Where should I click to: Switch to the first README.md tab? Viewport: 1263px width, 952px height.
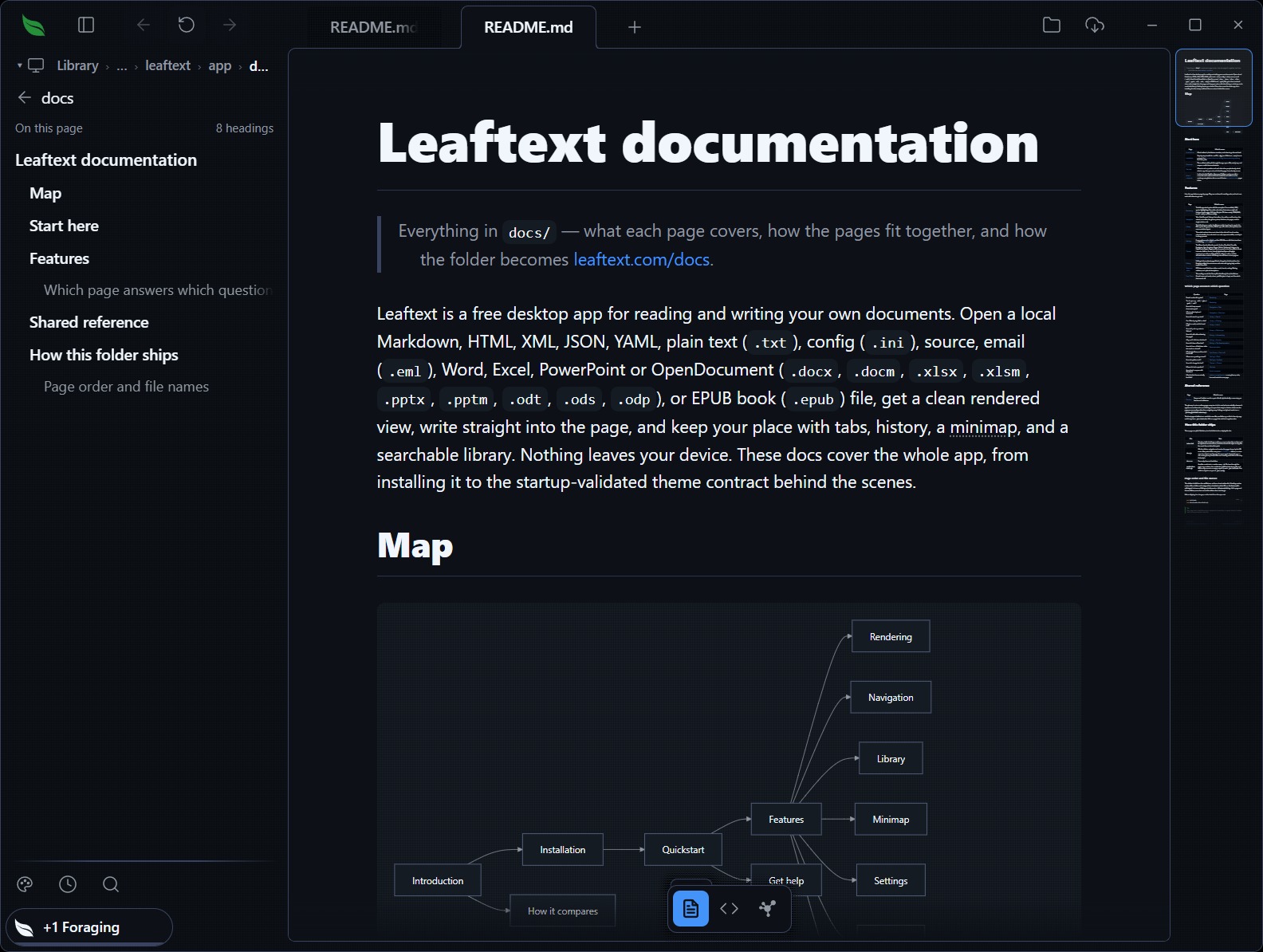[373, 27]
